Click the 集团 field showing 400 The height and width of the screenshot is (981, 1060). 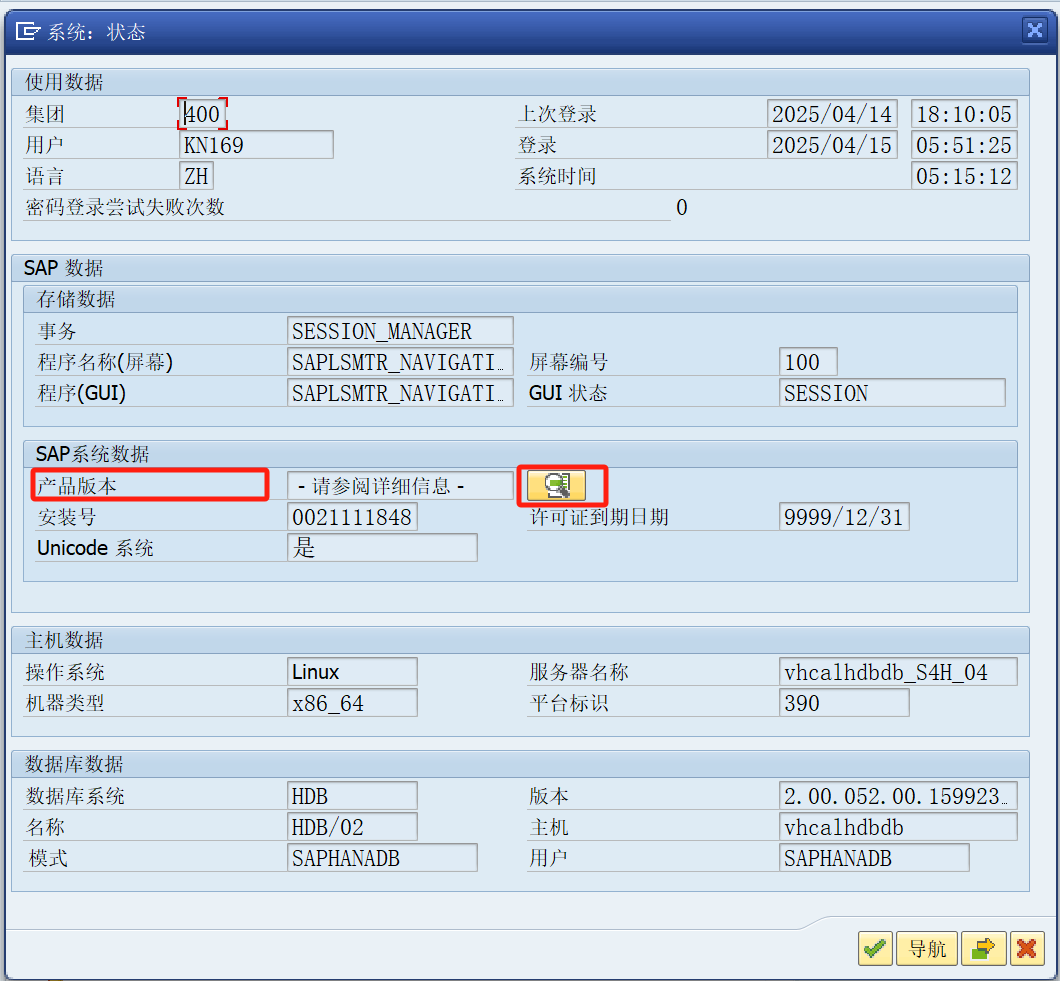point(202,114)
